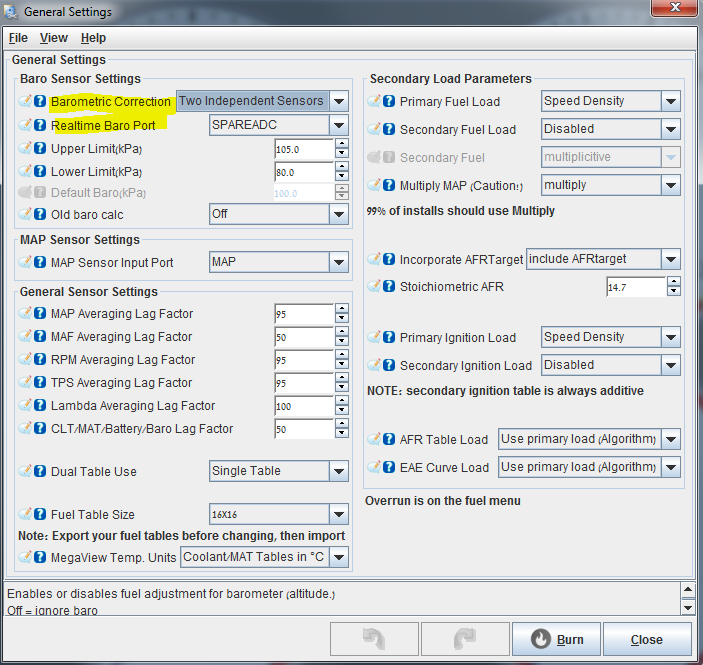Viewport: 703px width, 665px height.
Task: Open help for Secondary Fuel Load
Action: (389, 129)
